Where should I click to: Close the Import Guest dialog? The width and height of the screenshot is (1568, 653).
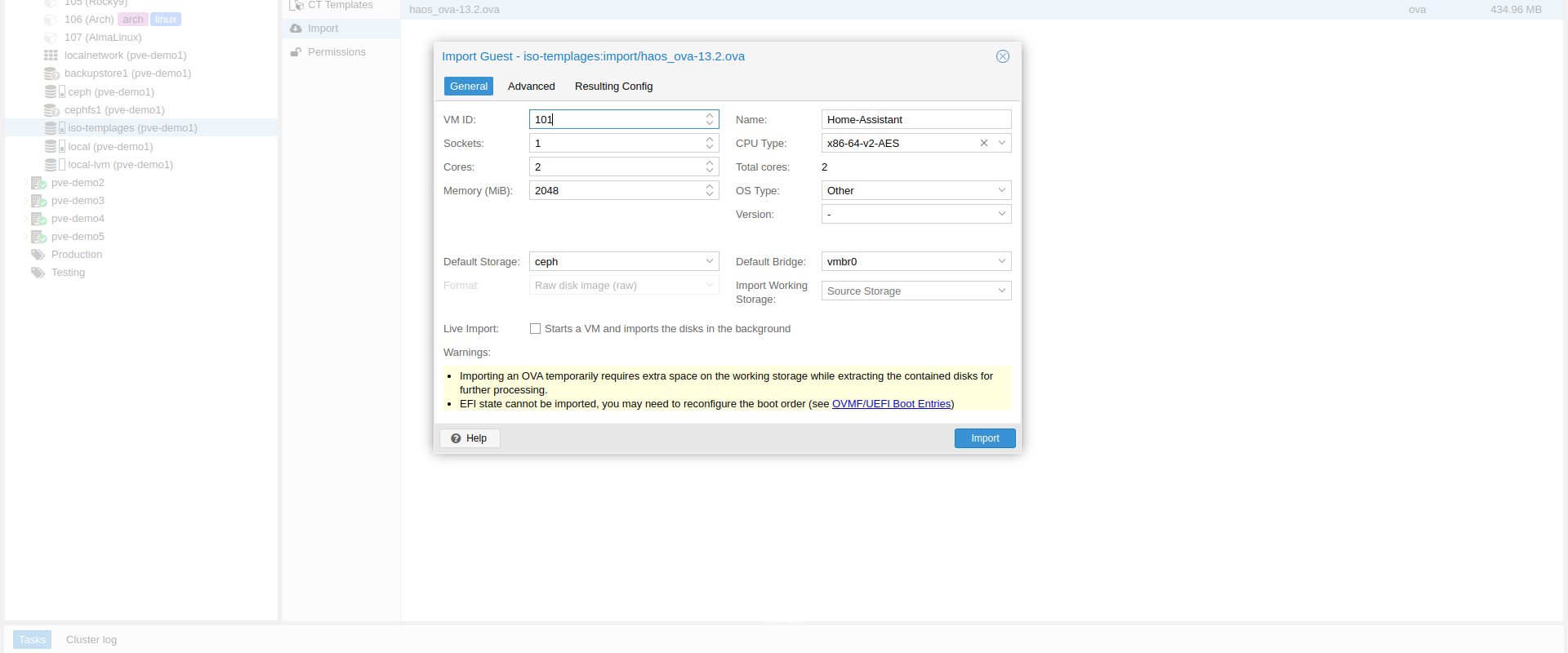[x=1003, y=56]
